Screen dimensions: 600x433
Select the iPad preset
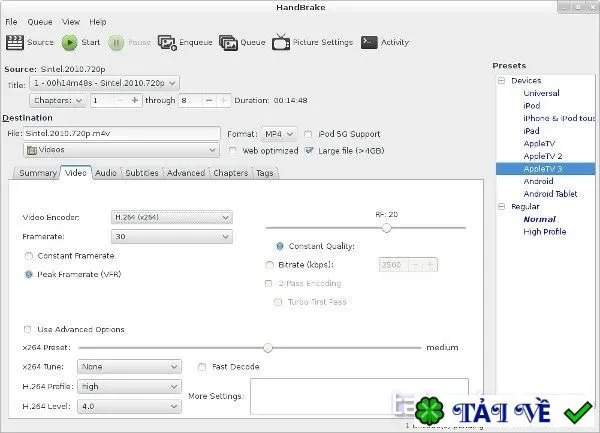[x=532, y=131]
